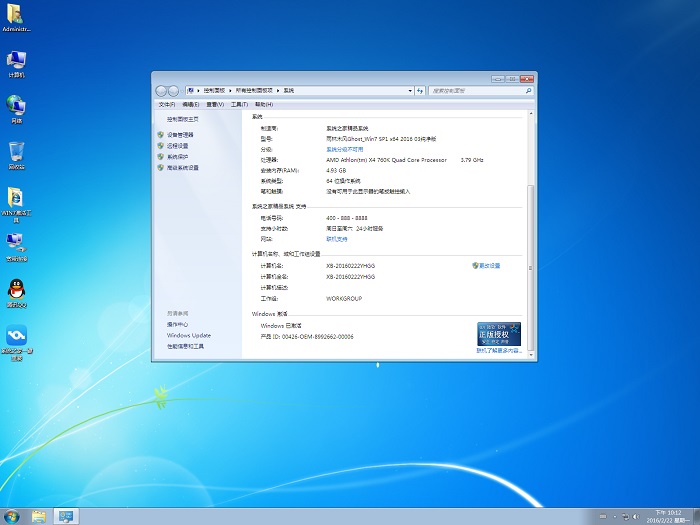
Task: Click the Windows Start orb
Action: 13,516
